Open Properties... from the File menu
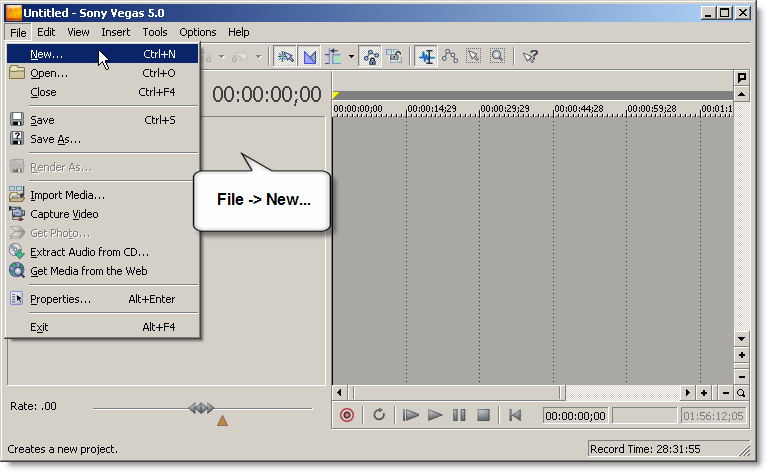The image size is (767, 472). [102, 299]
